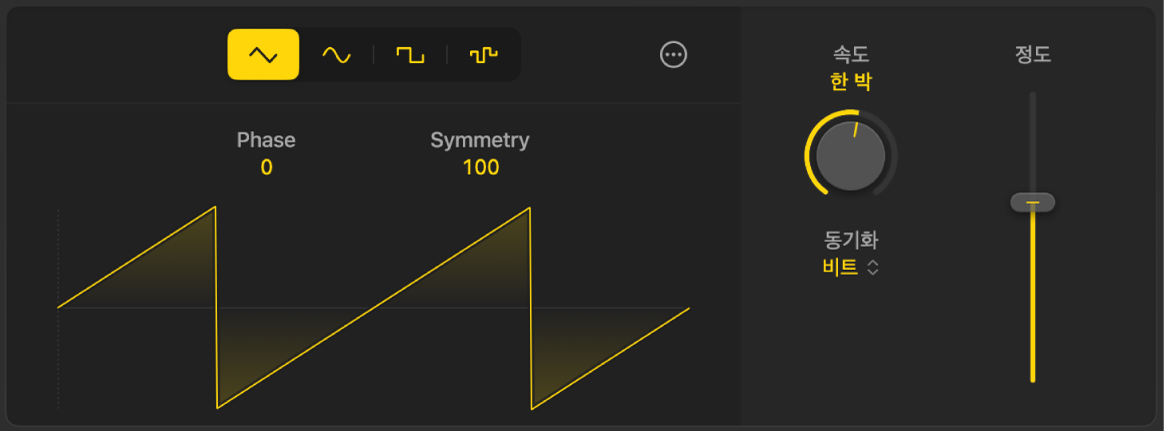Click the 속도 label
The height and width of the screenshot is (431, 1165).
pyautogui.click(x=851, y=56)
